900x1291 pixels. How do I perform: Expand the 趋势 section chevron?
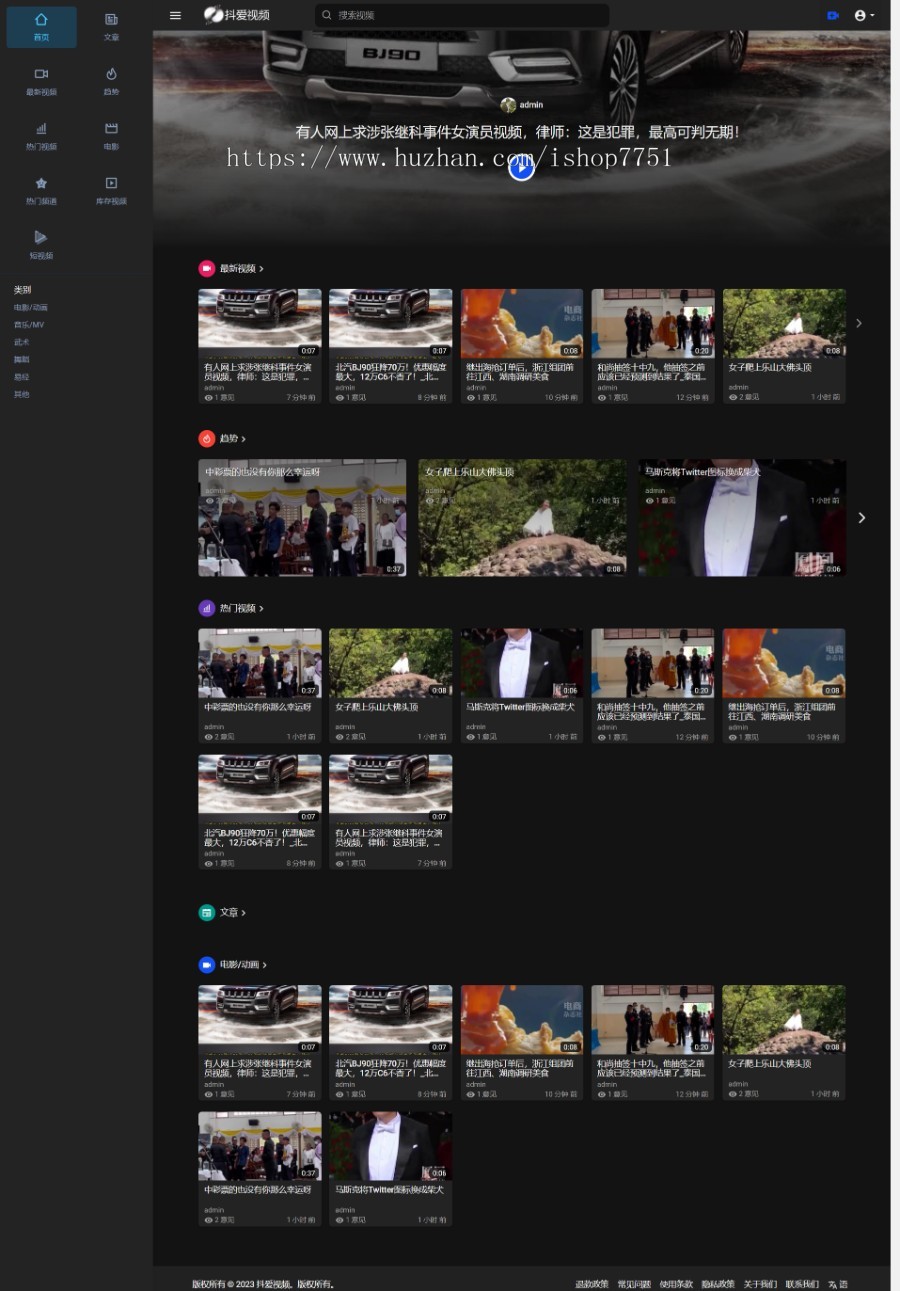point(243,439)
